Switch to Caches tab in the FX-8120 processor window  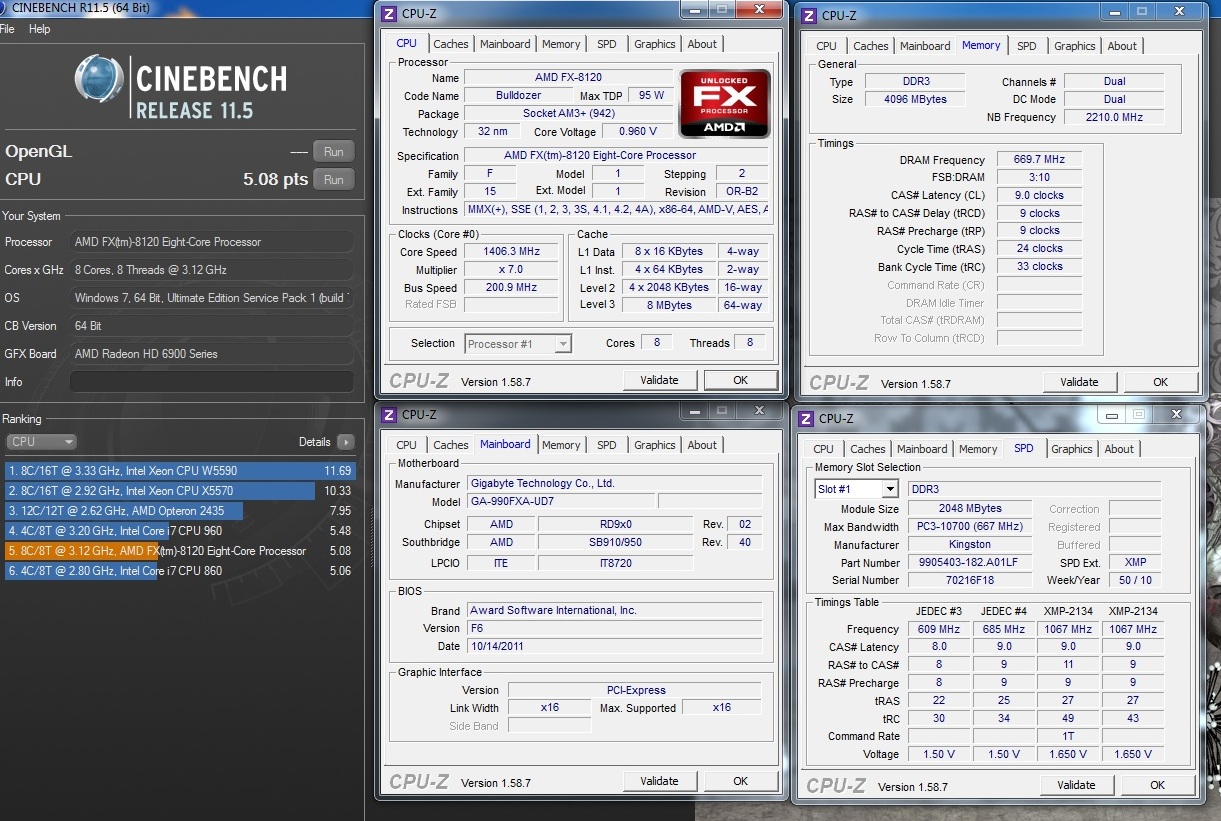[x=450, y=44]
